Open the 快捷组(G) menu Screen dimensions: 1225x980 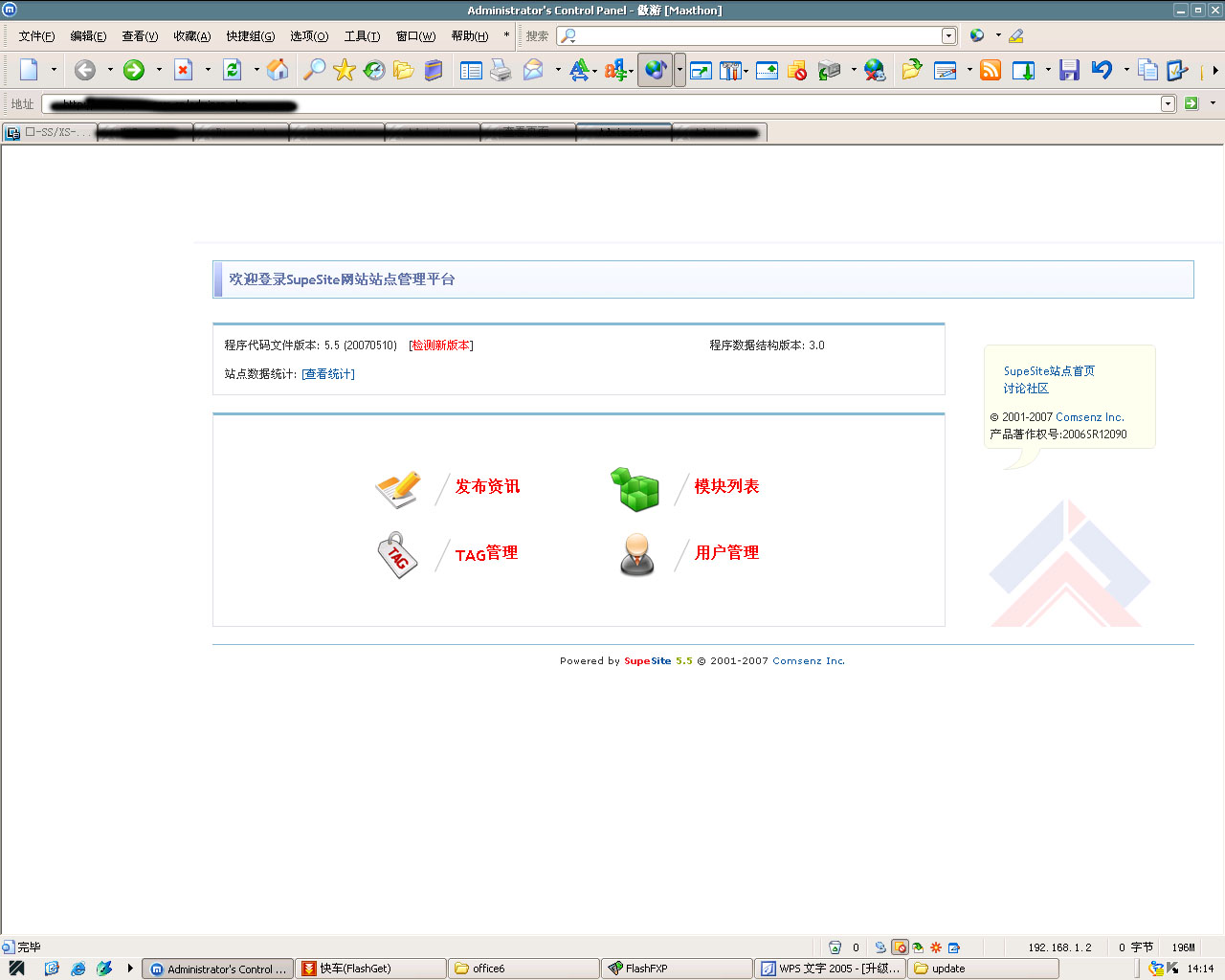pos(250,36)
